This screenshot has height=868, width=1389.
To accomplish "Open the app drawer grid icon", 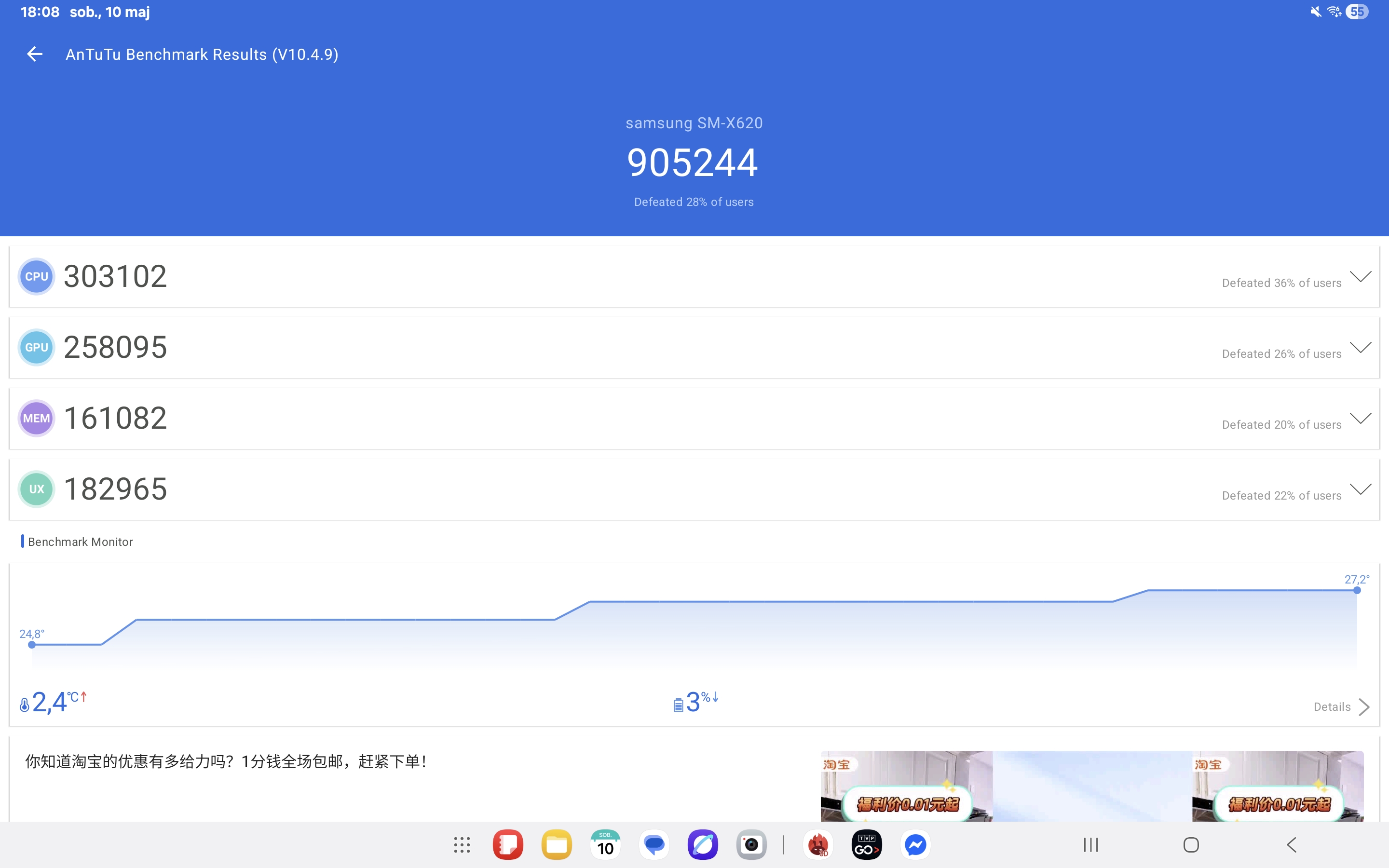I will point(462,844).
